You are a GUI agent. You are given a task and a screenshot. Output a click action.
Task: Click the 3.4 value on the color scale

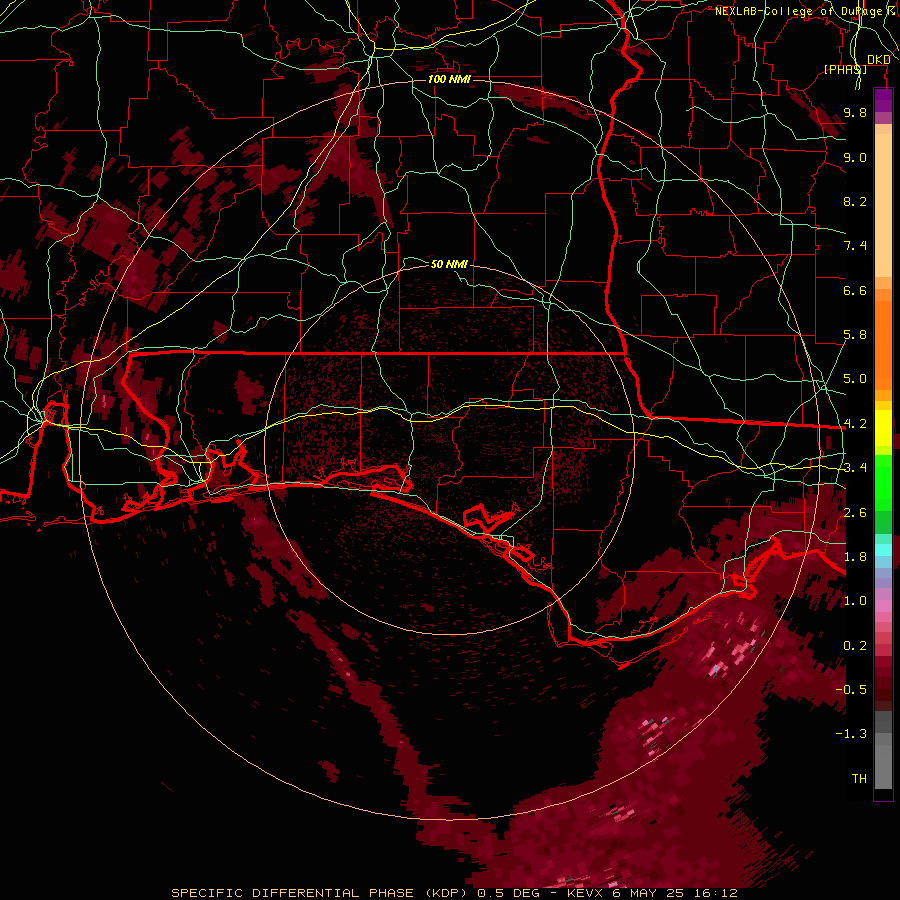click(x=855, y=468)
